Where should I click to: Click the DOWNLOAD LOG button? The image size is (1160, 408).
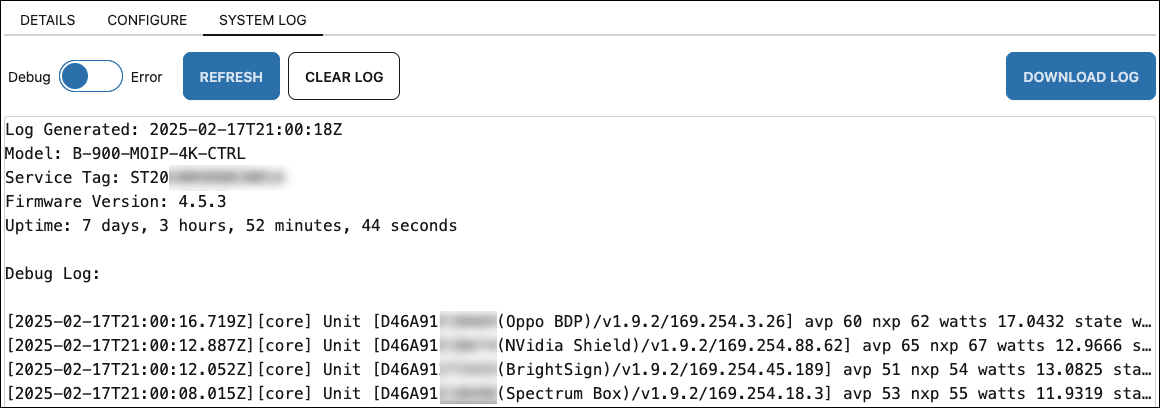pyautogui.click(x=1080, y=76)
